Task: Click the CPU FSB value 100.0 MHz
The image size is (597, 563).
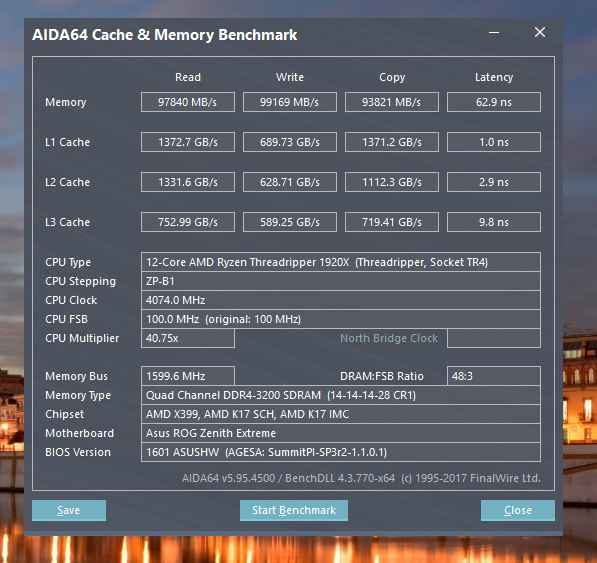Action: coord(341,319)
